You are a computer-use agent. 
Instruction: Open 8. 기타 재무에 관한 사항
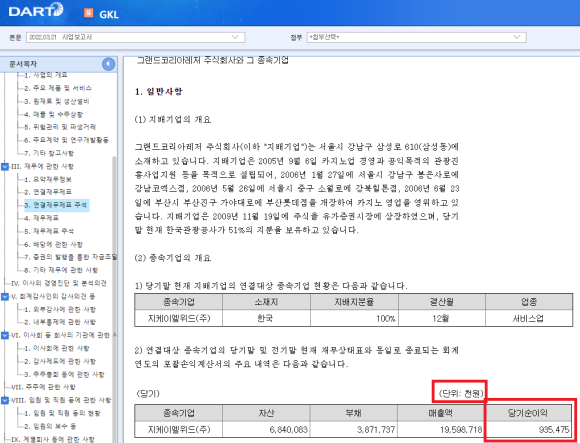point(61,270)
